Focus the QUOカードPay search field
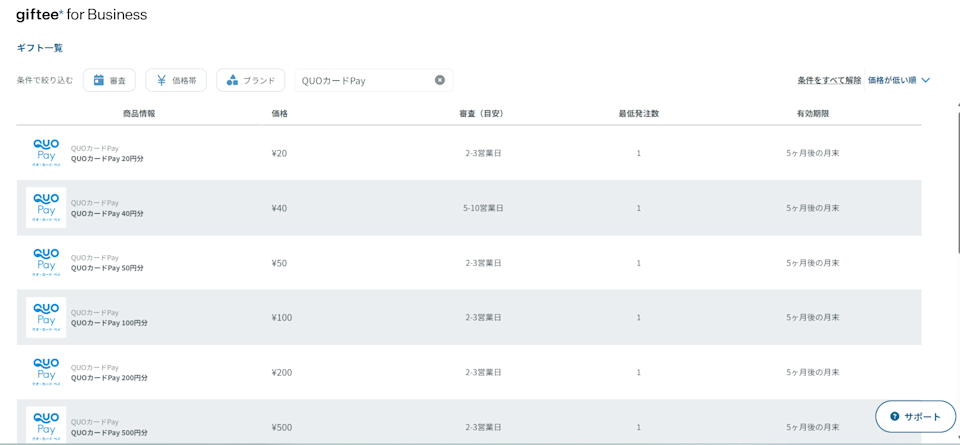 pos(374,80)
